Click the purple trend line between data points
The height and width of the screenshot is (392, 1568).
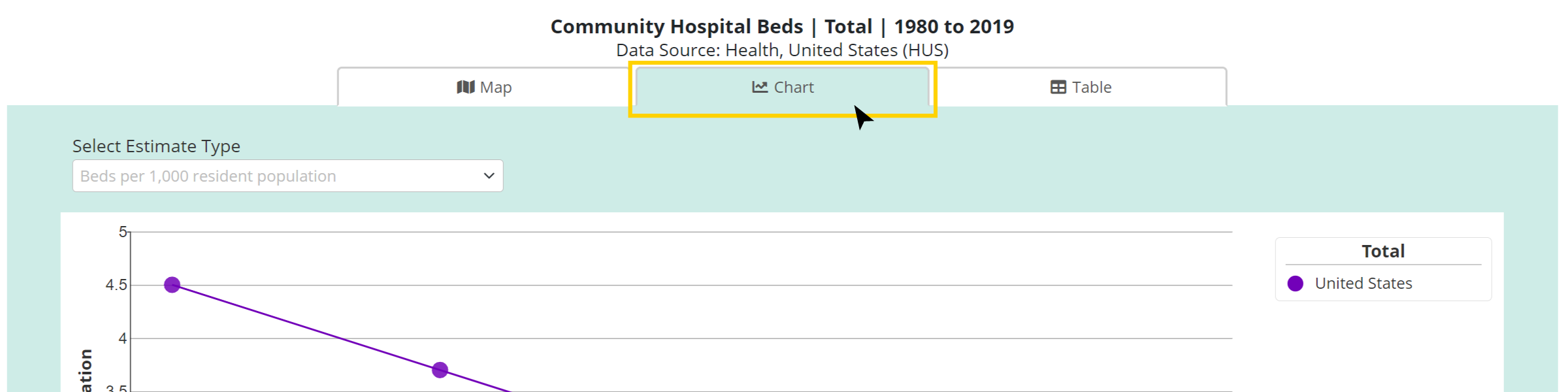pos(306,327)
